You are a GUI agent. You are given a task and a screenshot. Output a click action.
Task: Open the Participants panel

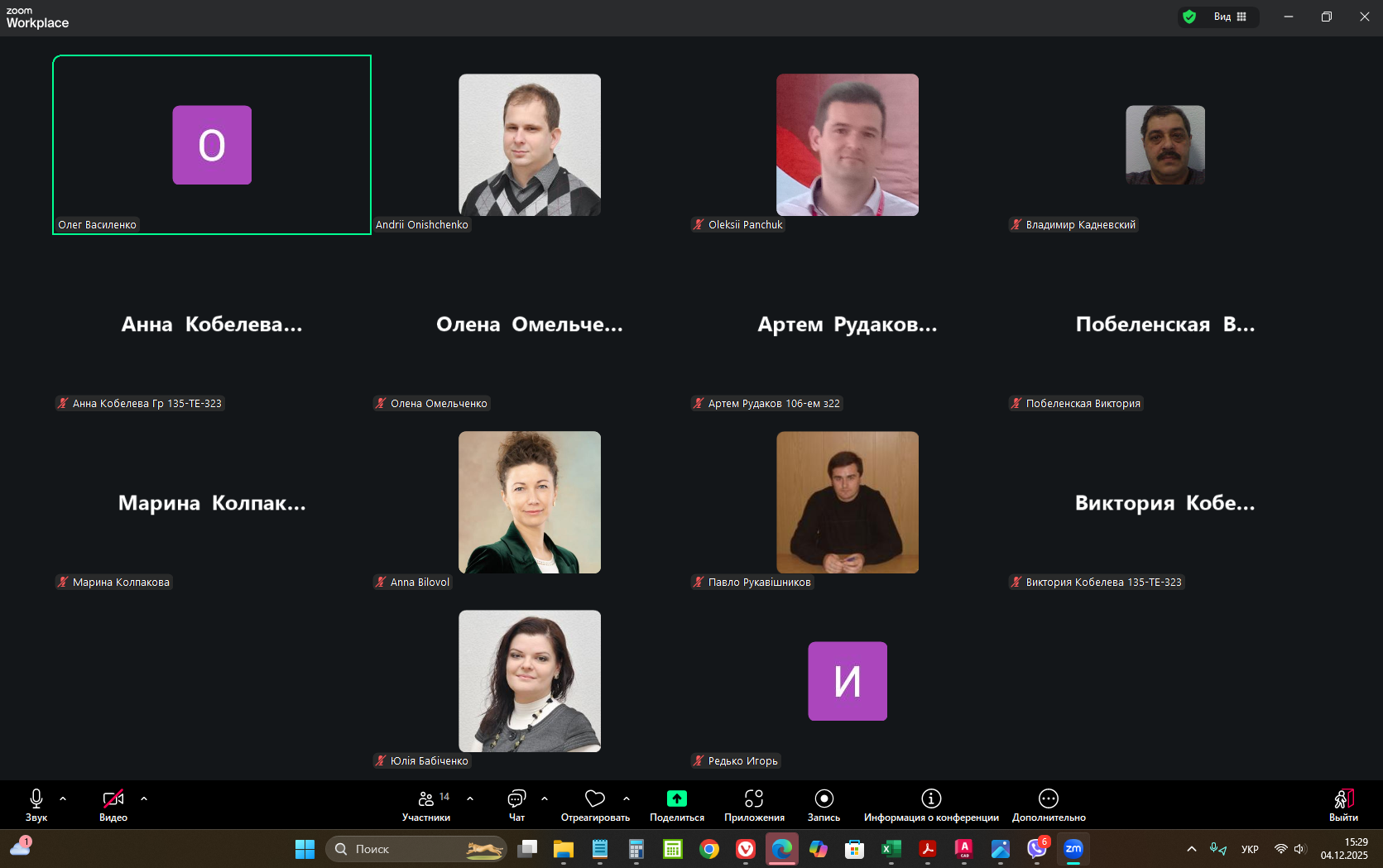pyautogui.click(x=425, y=805)
